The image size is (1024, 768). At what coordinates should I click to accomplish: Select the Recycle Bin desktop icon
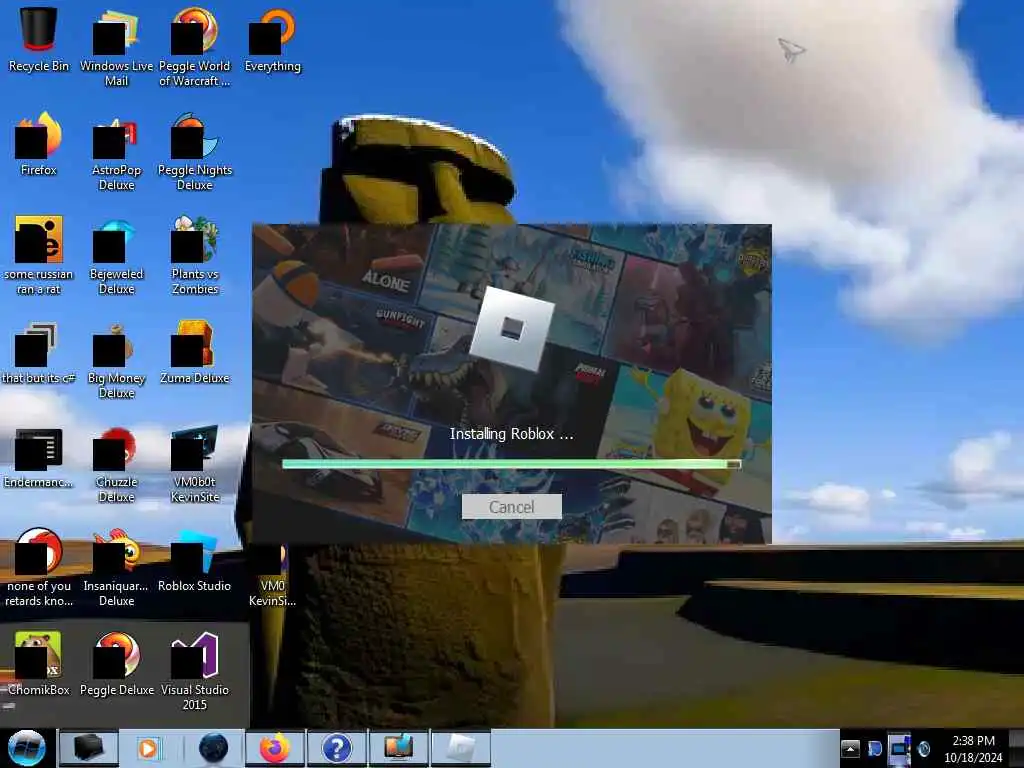(39, 39)
